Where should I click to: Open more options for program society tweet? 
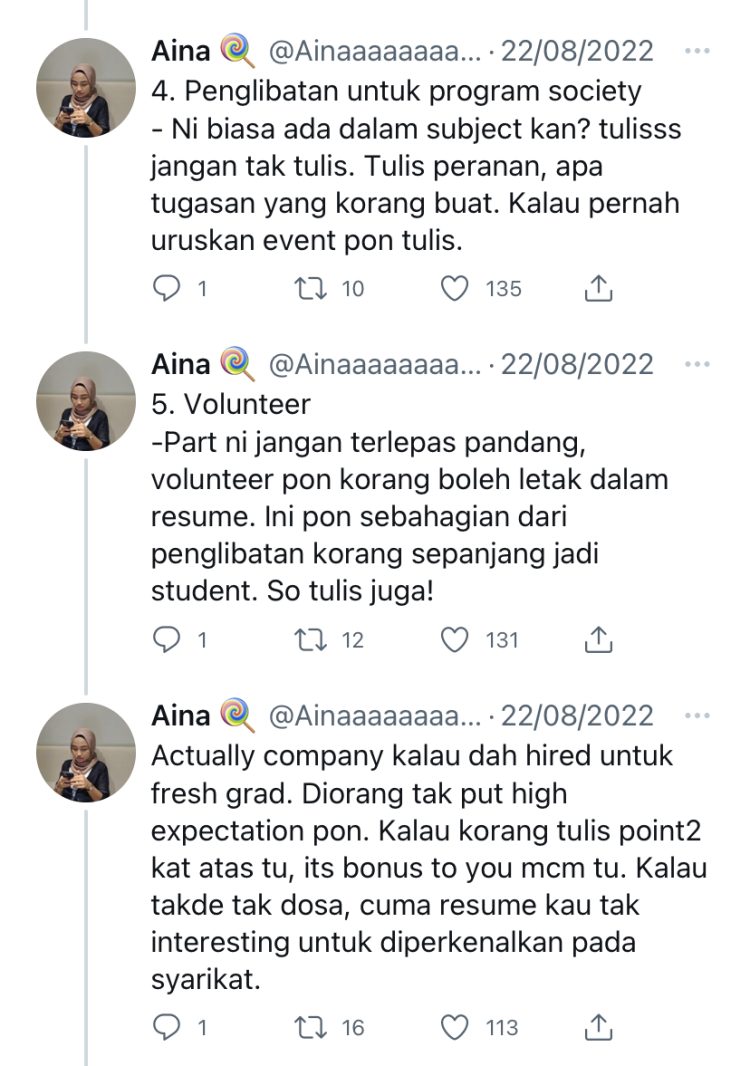[697, 51]
